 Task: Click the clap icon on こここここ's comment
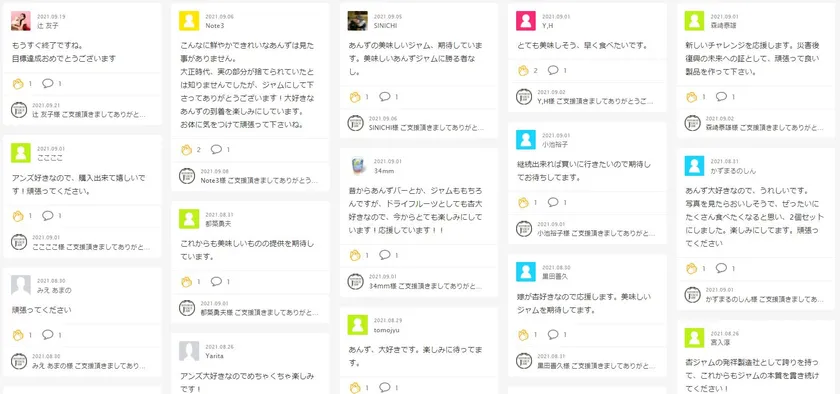click(18, 216)
